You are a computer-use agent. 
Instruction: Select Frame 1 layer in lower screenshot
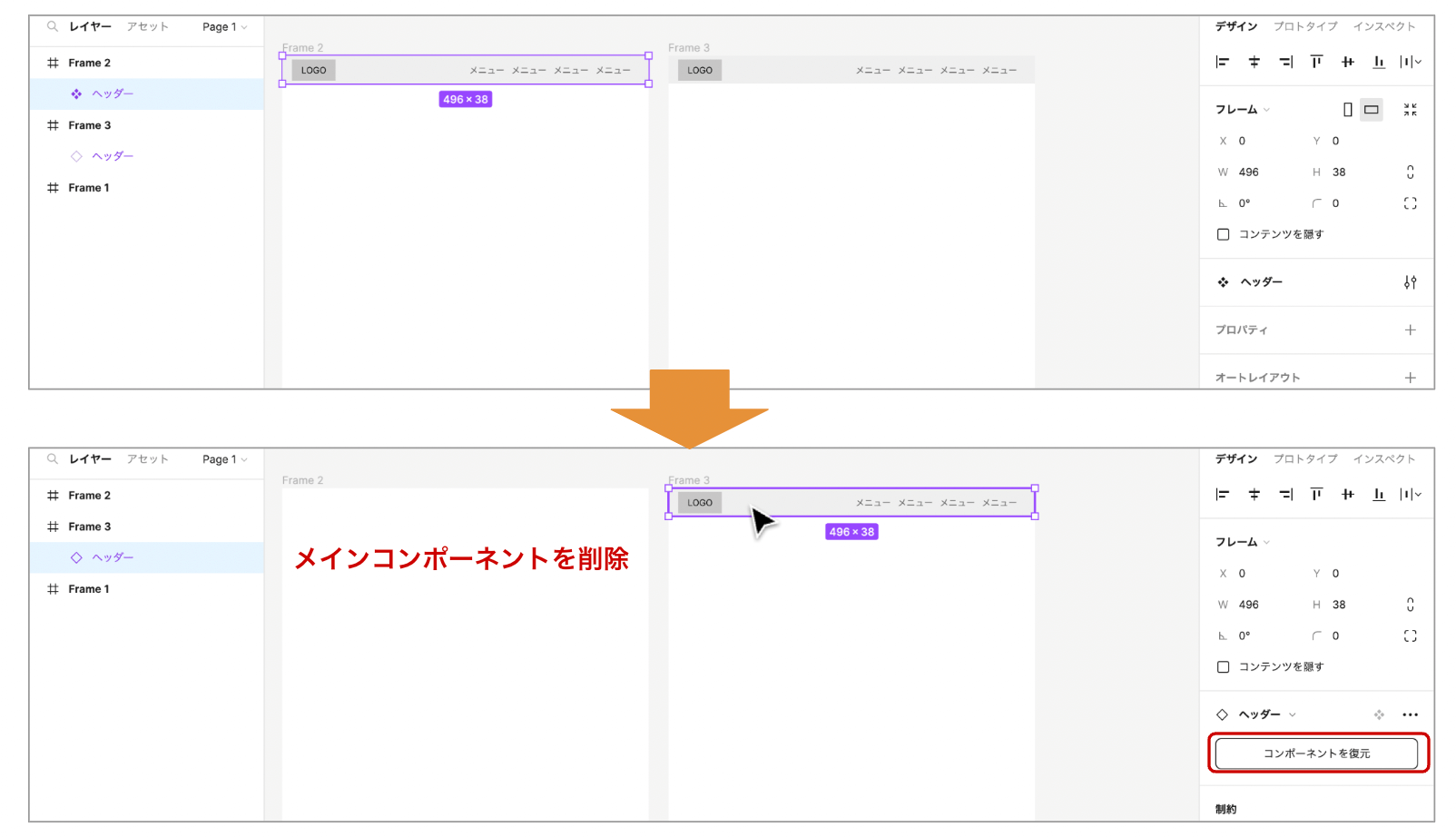(x=147, y=589)
